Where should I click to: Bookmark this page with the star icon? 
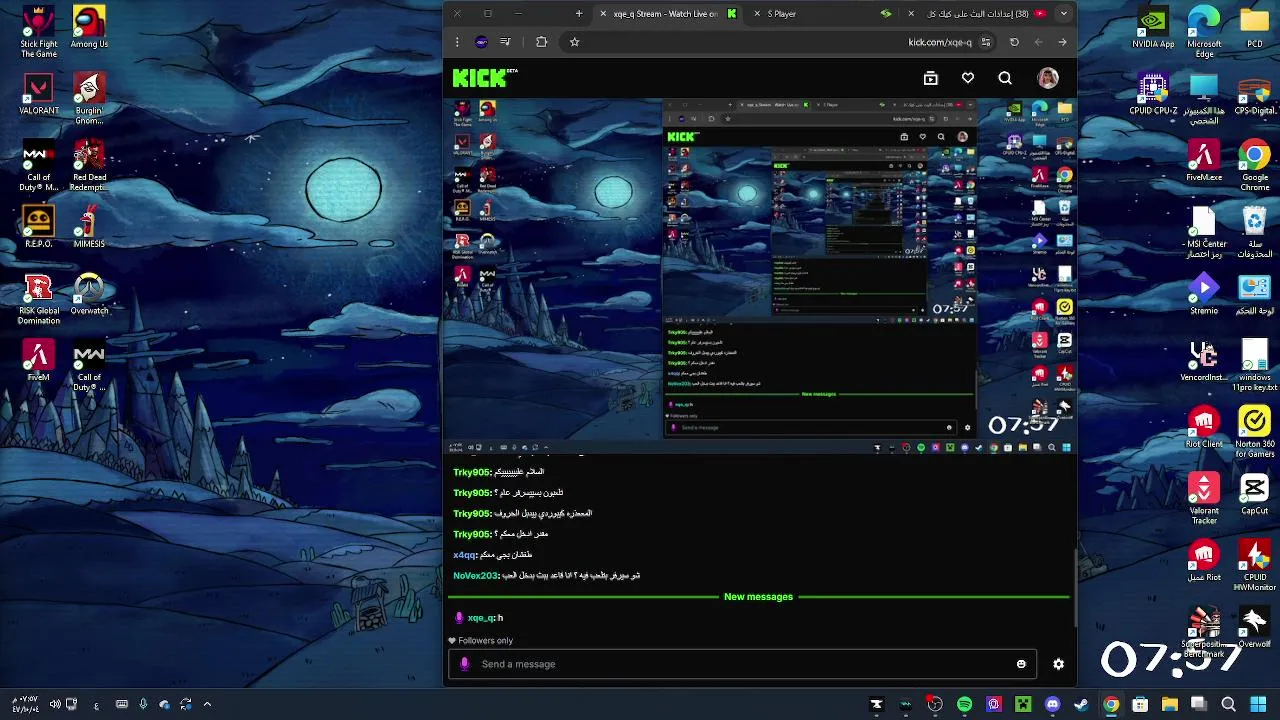pos(574,42)
